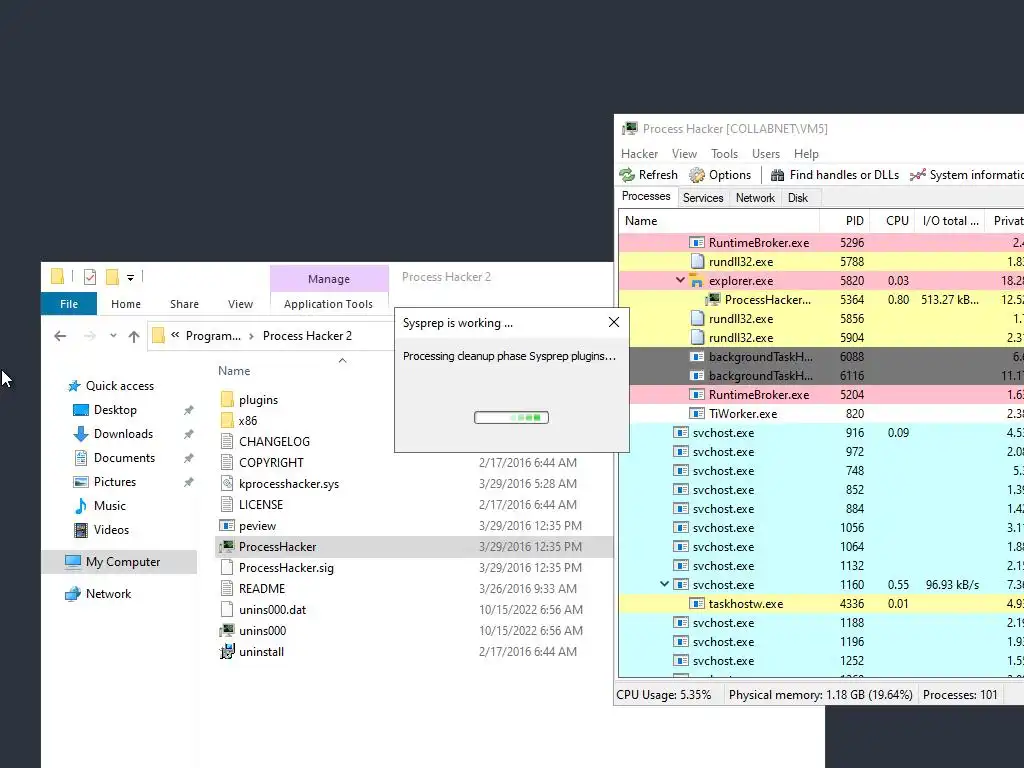Click the unins000 application icon

(227, 630)
